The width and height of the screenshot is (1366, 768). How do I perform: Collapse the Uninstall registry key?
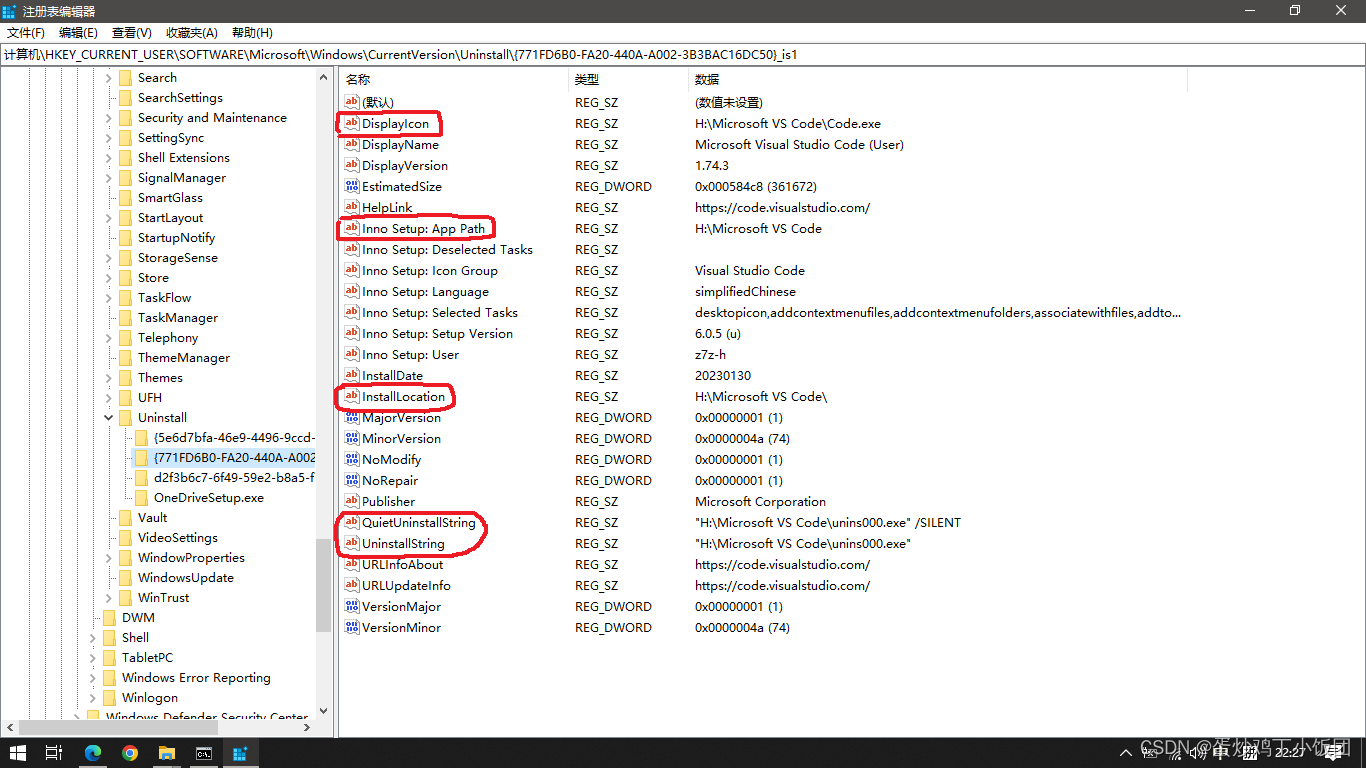pos(109,417)
